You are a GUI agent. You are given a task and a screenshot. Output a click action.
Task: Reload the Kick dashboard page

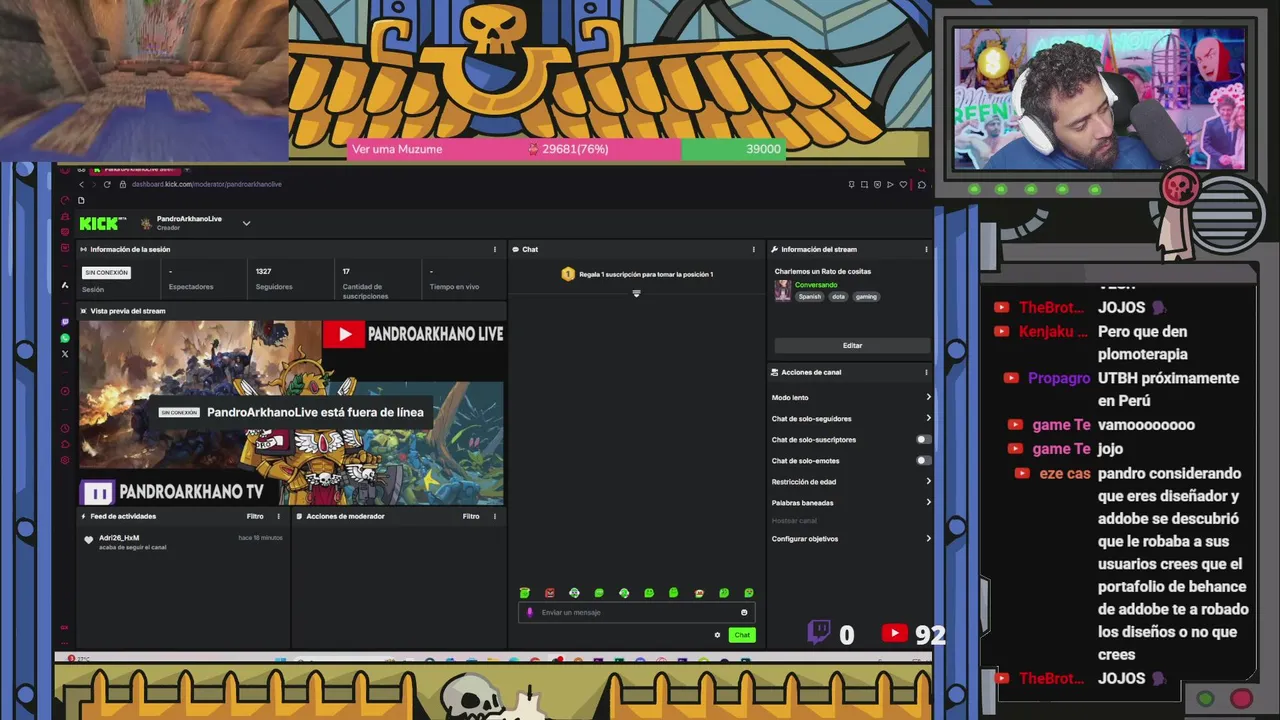click(107, 184)
